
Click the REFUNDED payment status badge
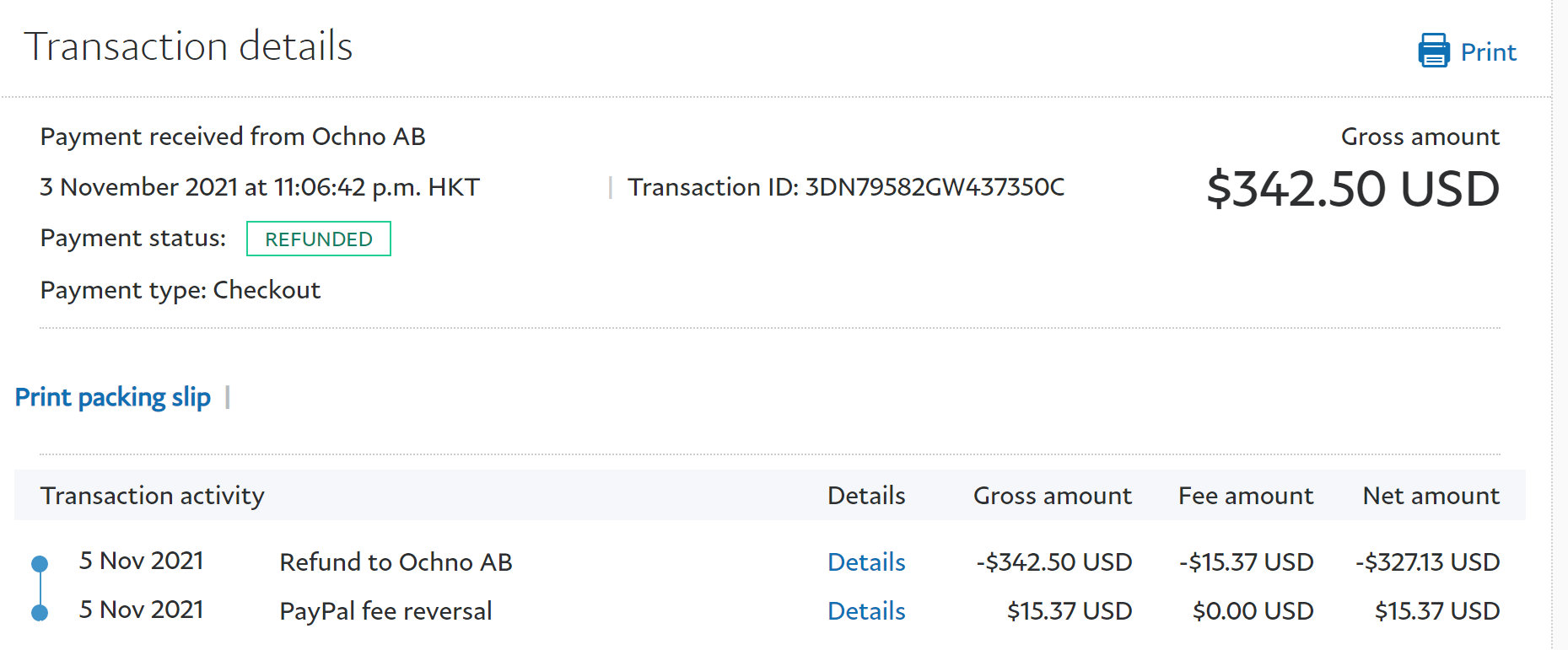point(318,239)
